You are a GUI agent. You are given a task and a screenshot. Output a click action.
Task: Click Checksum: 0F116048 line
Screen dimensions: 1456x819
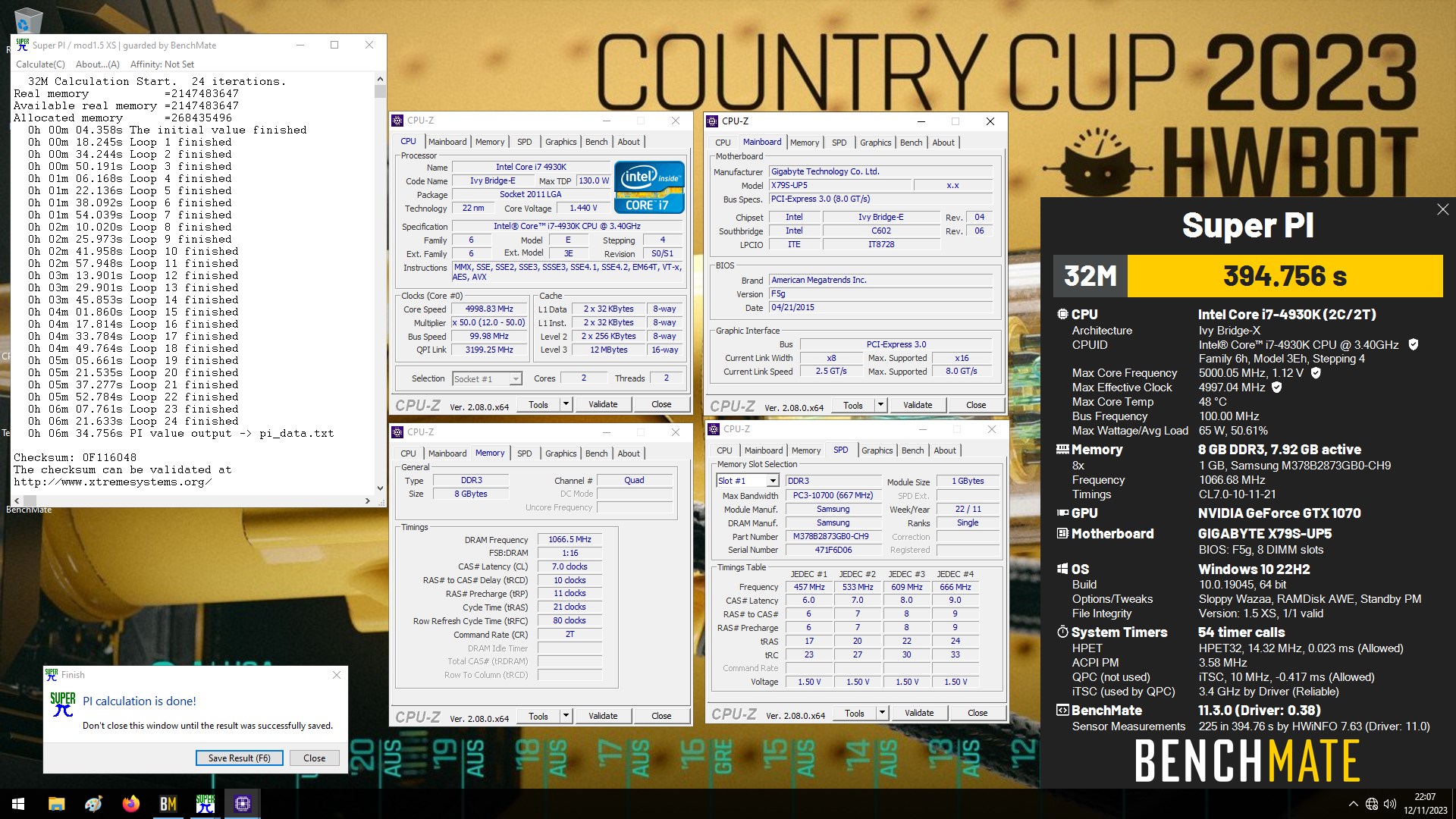click(x=75, y=457)
